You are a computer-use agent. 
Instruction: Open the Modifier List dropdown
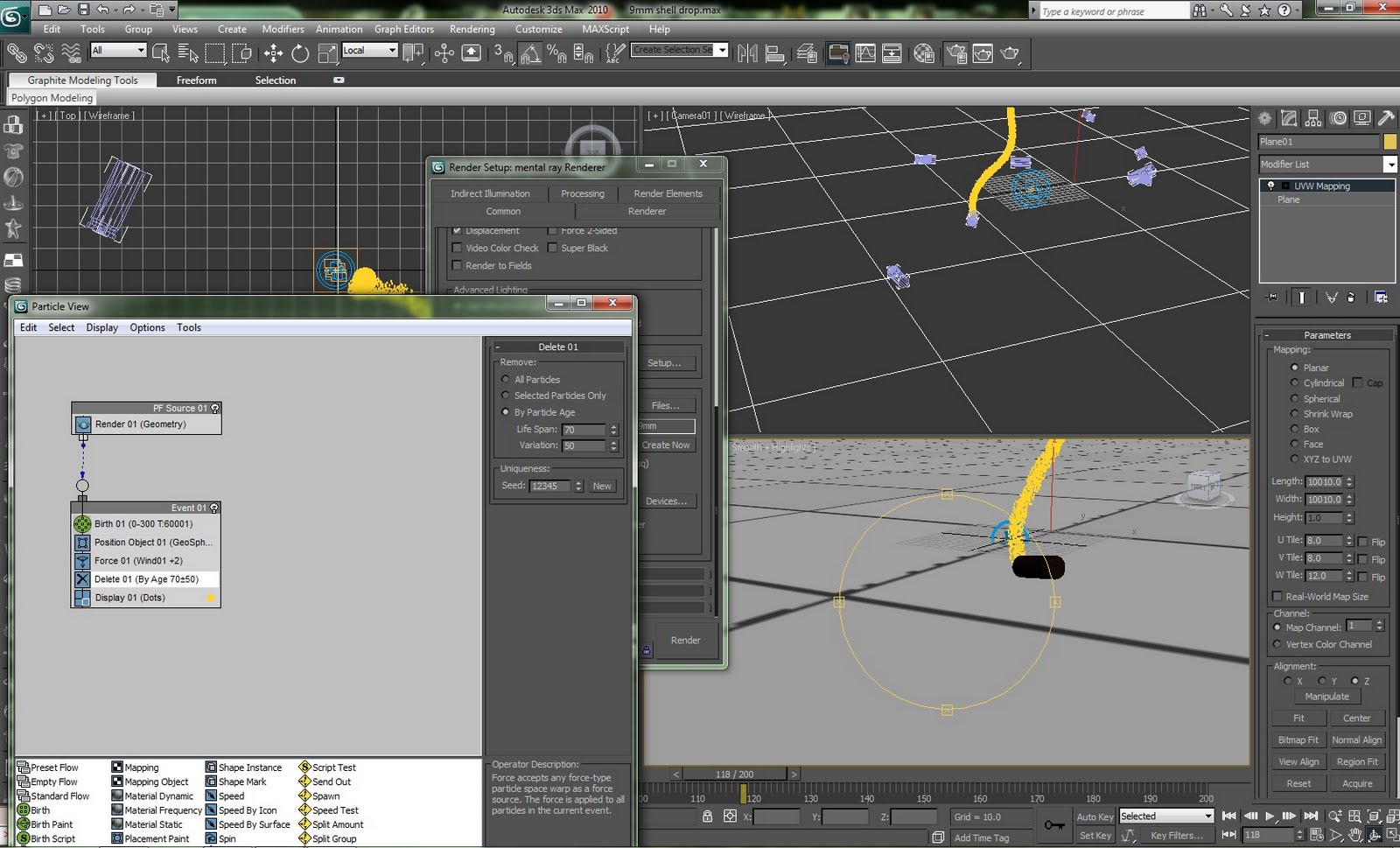click(x=1389, y=165)
